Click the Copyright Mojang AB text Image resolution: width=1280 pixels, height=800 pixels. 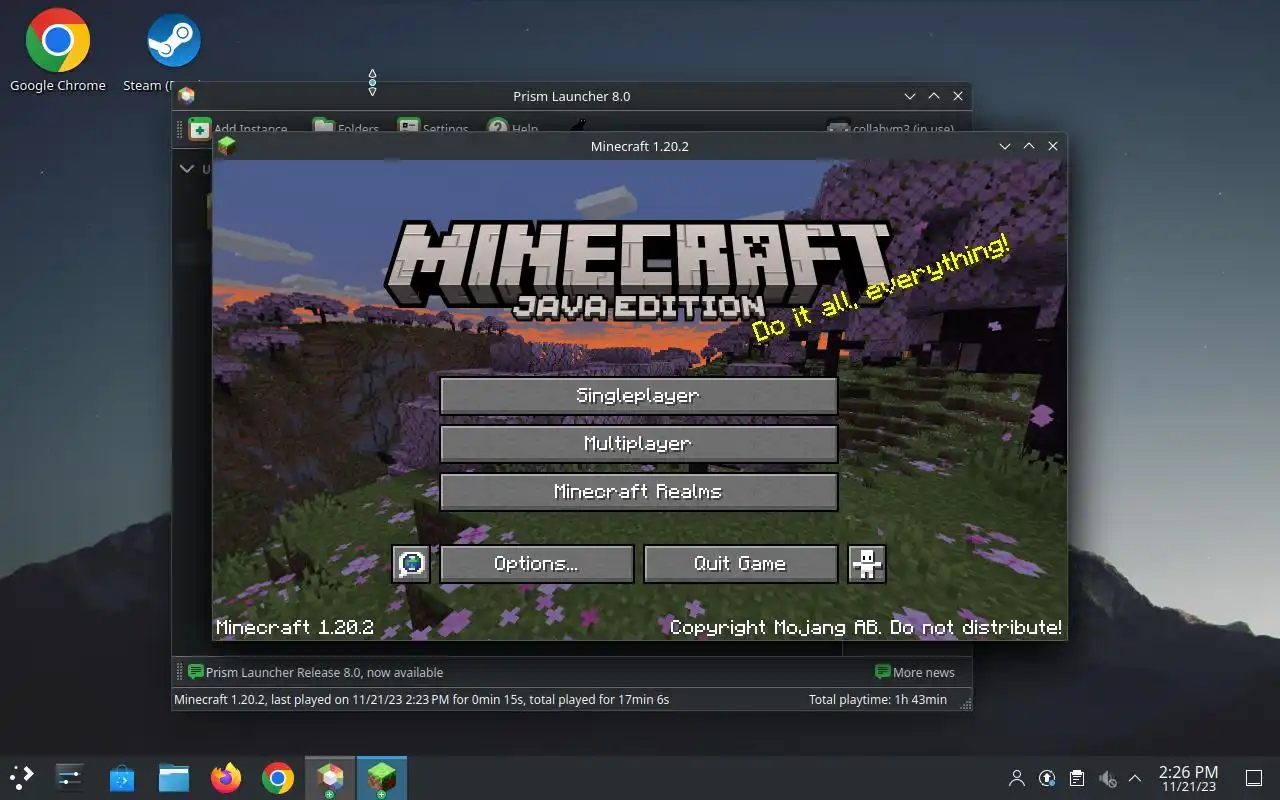866,627
